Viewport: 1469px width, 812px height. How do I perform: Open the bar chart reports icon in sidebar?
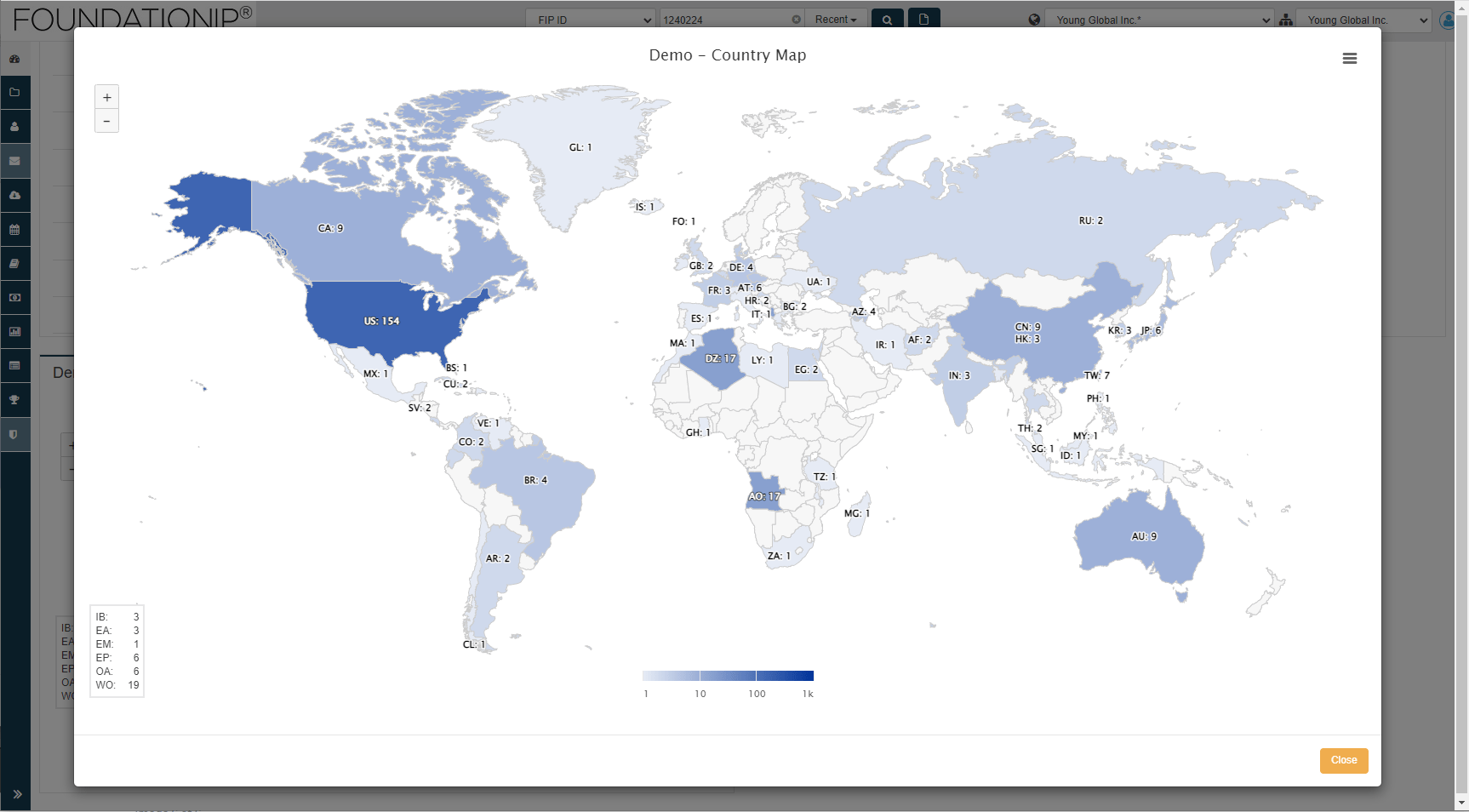pos(14,332)
